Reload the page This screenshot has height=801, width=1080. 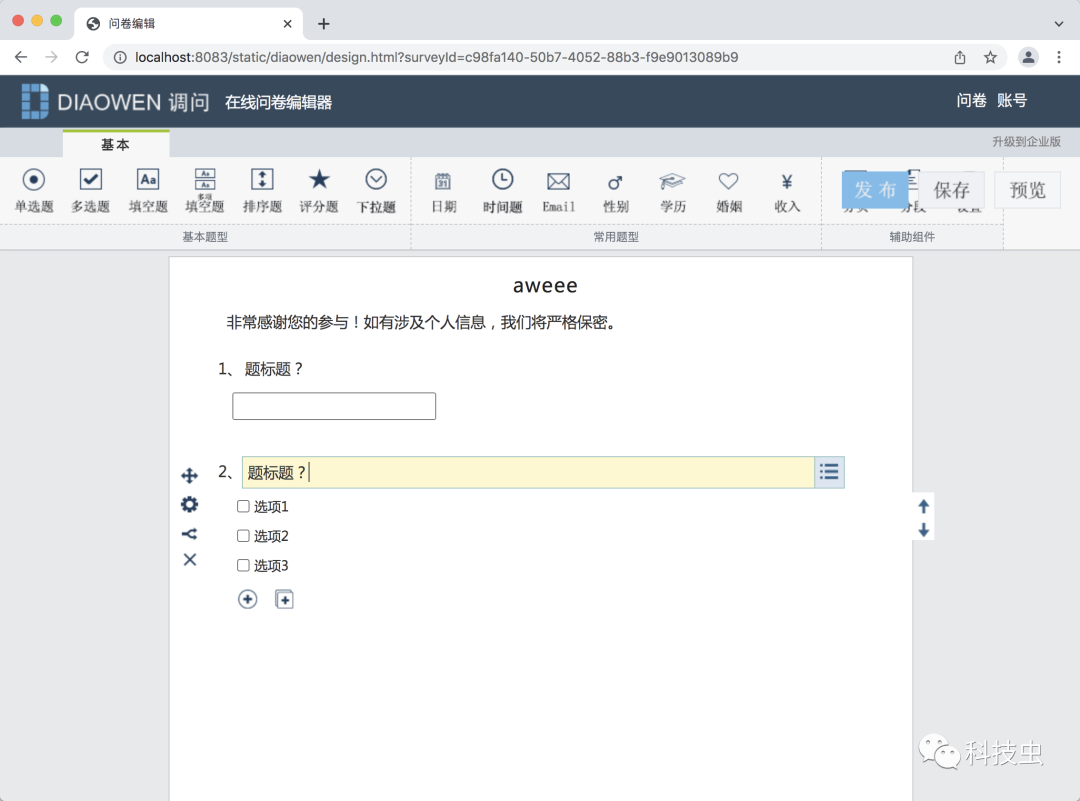click(82, 57)
